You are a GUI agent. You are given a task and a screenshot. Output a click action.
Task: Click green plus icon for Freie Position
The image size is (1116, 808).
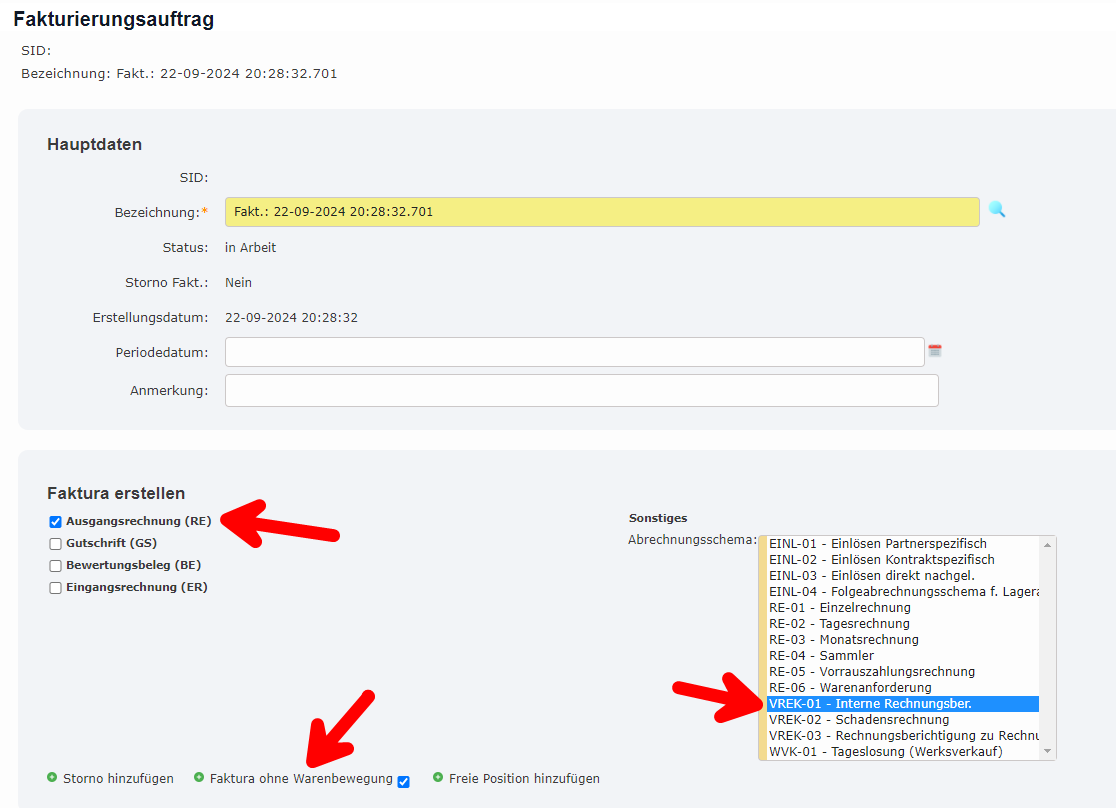coord(438,778)
